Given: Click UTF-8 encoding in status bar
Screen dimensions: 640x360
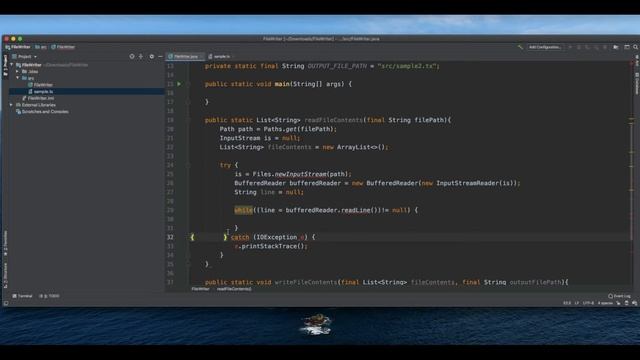Looking at the screenshot, I should (588, 303).
